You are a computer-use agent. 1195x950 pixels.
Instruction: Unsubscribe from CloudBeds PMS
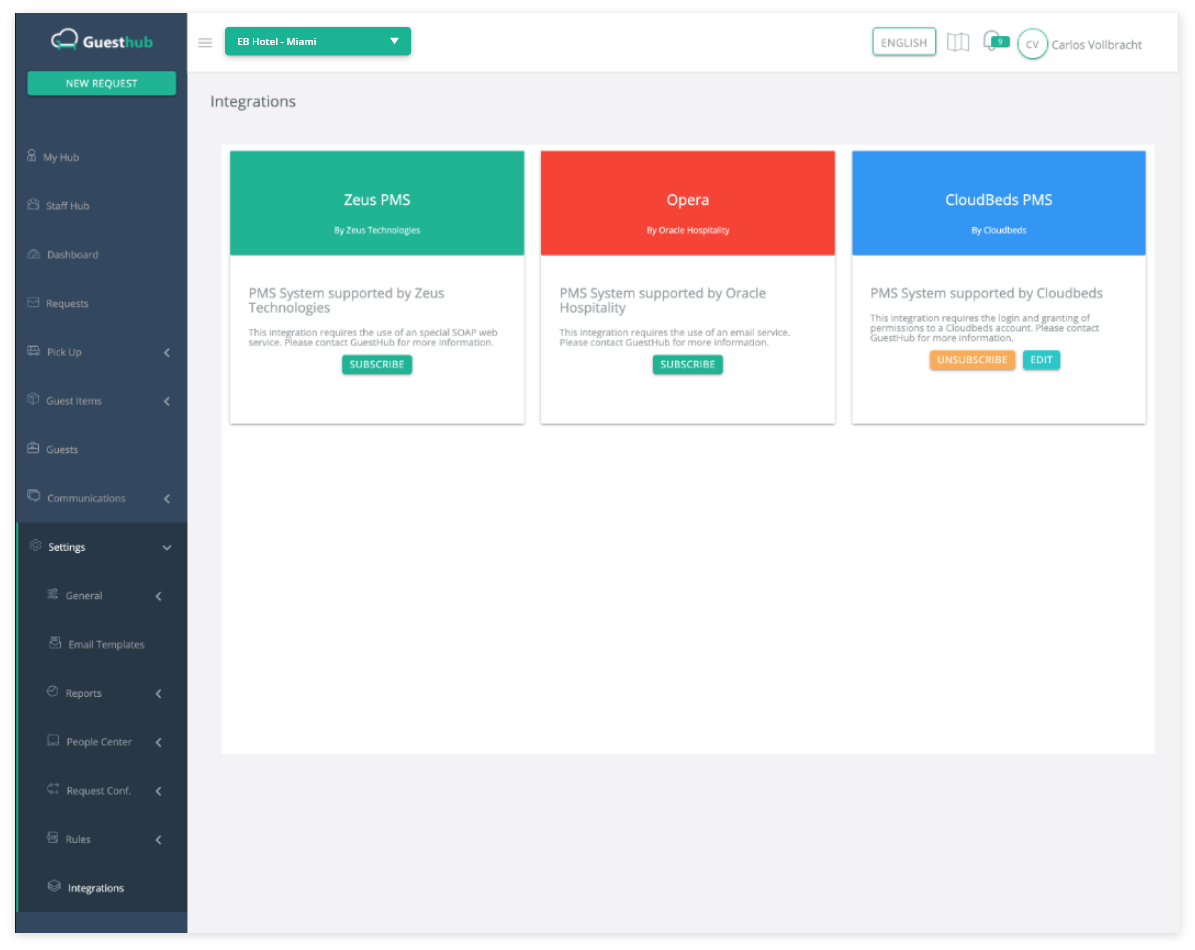tap(972, 360)
